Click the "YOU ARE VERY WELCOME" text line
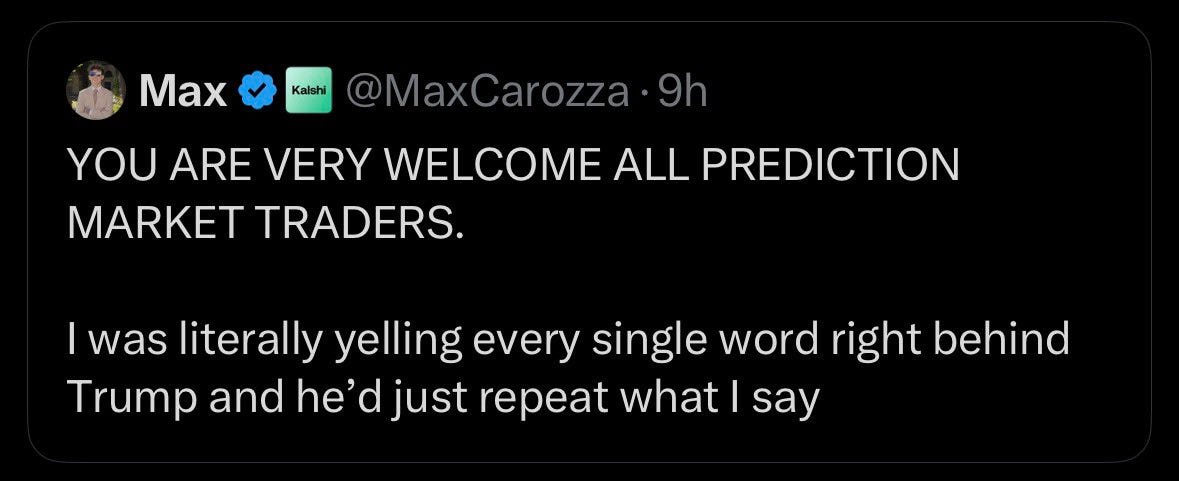 [x=350, y=165]
